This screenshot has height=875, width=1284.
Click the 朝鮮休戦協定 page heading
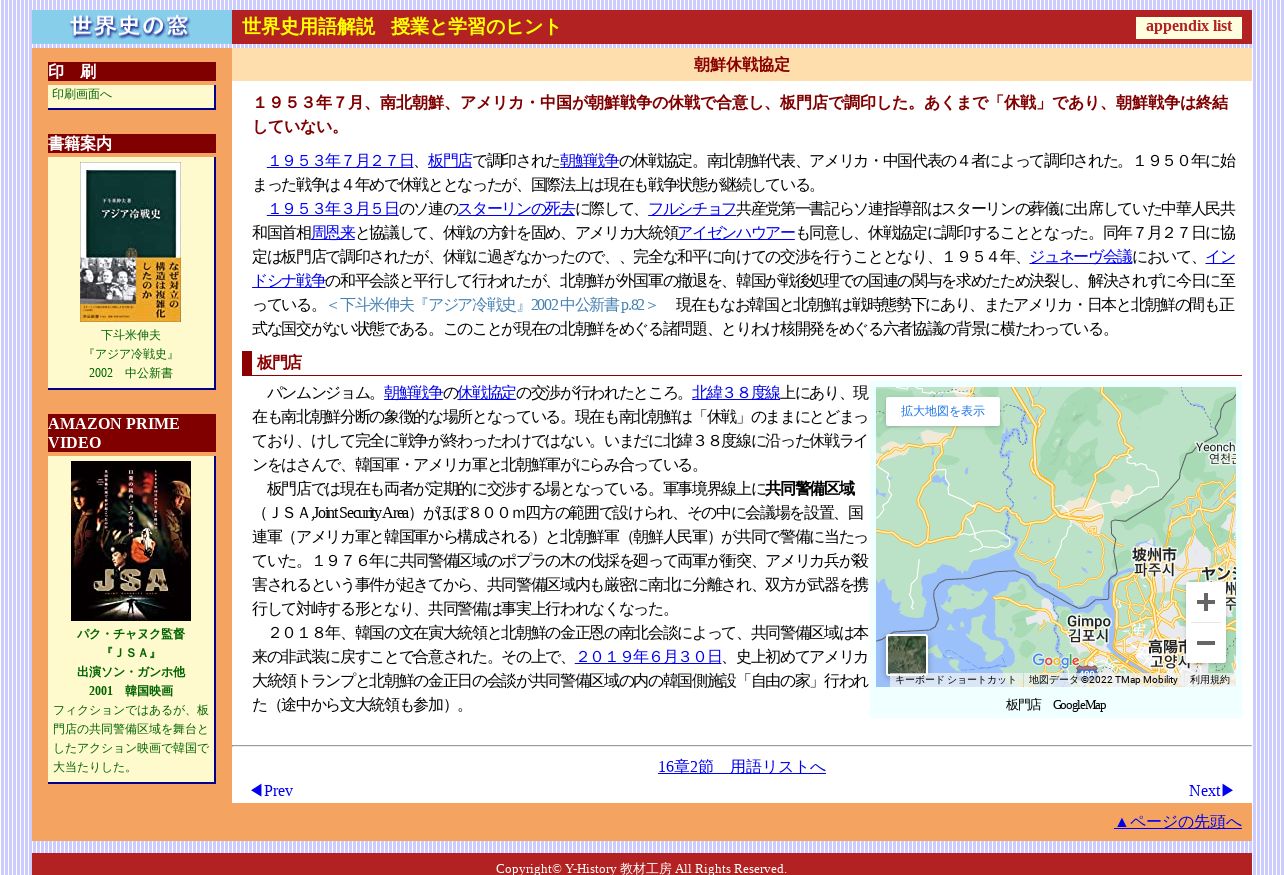tap(742, 65)
